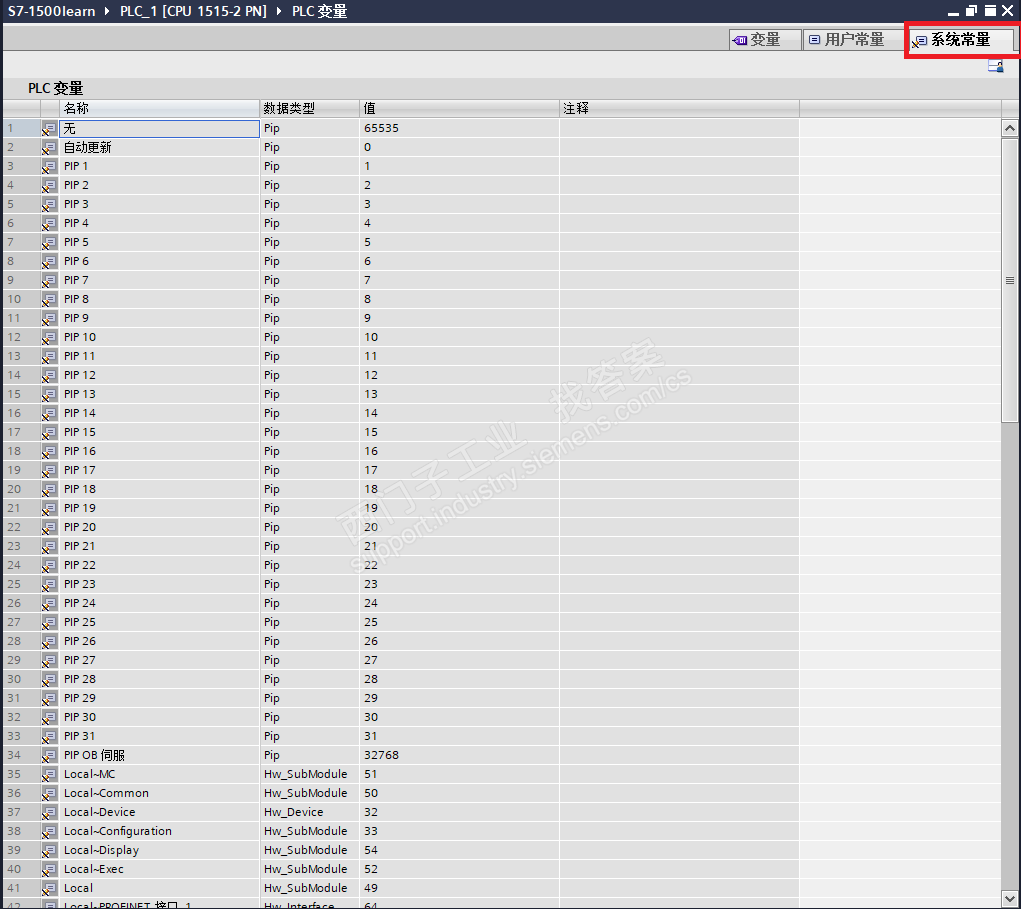The width and height of the screenshot is (1021, 909).
Task: Select the name PIP 3
Action: click(x=76, y=204)
